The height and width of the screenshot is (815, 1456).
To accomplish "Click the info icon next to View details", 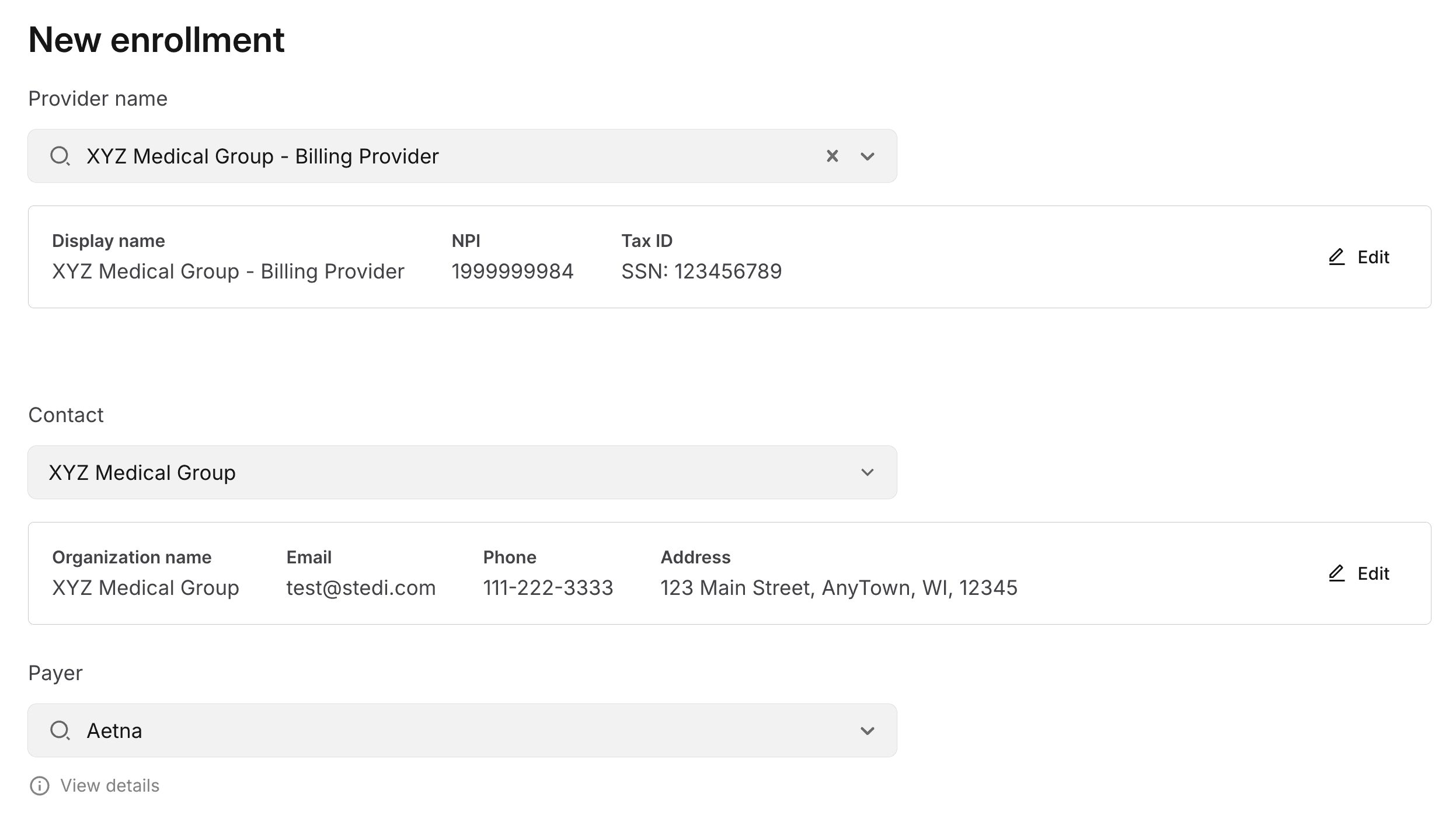I will coord(39,785).
